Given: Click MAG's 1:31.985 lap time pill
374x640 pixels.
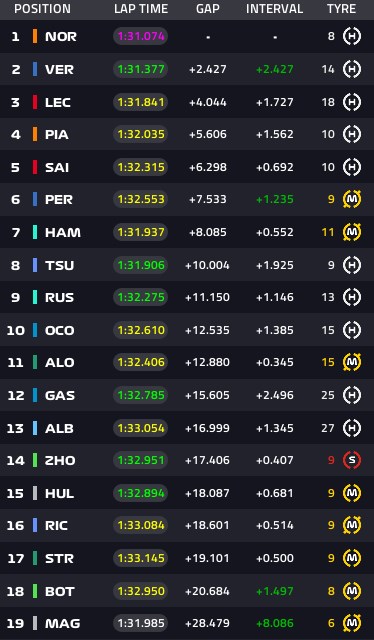Looking at the screenshot, I should (140, 623).
